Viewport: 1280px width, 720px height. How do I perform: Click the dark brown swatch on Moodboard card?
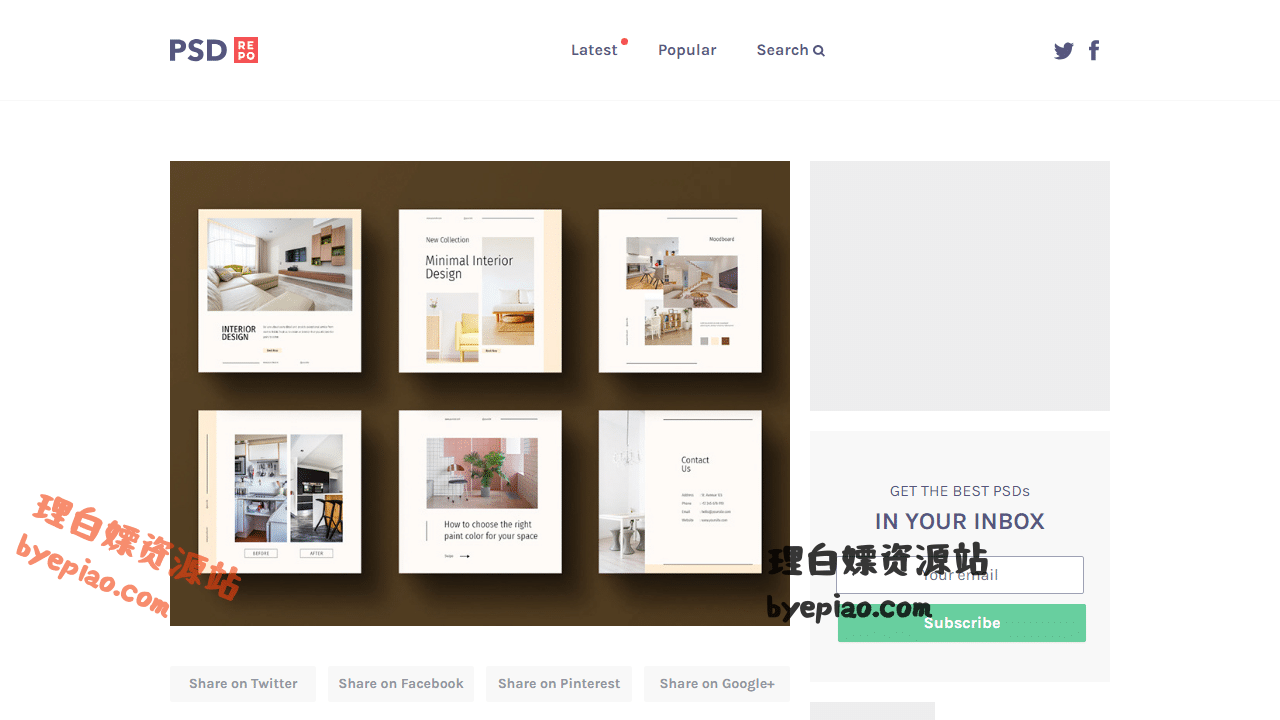725,341
